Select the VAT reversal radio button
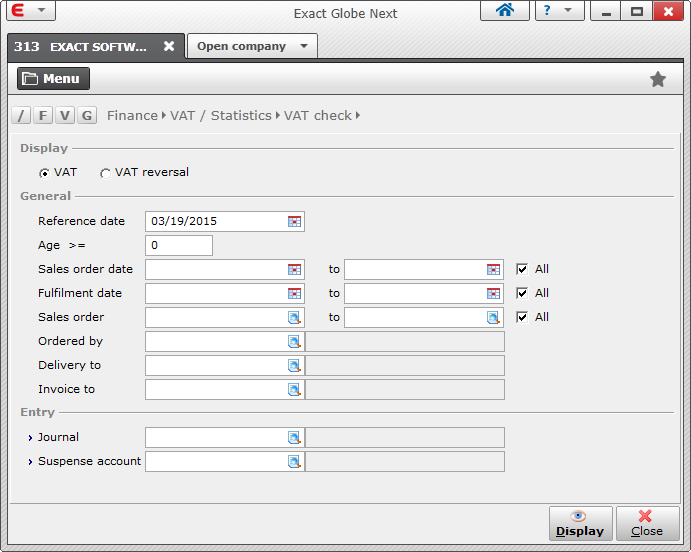 click(105, 173)
